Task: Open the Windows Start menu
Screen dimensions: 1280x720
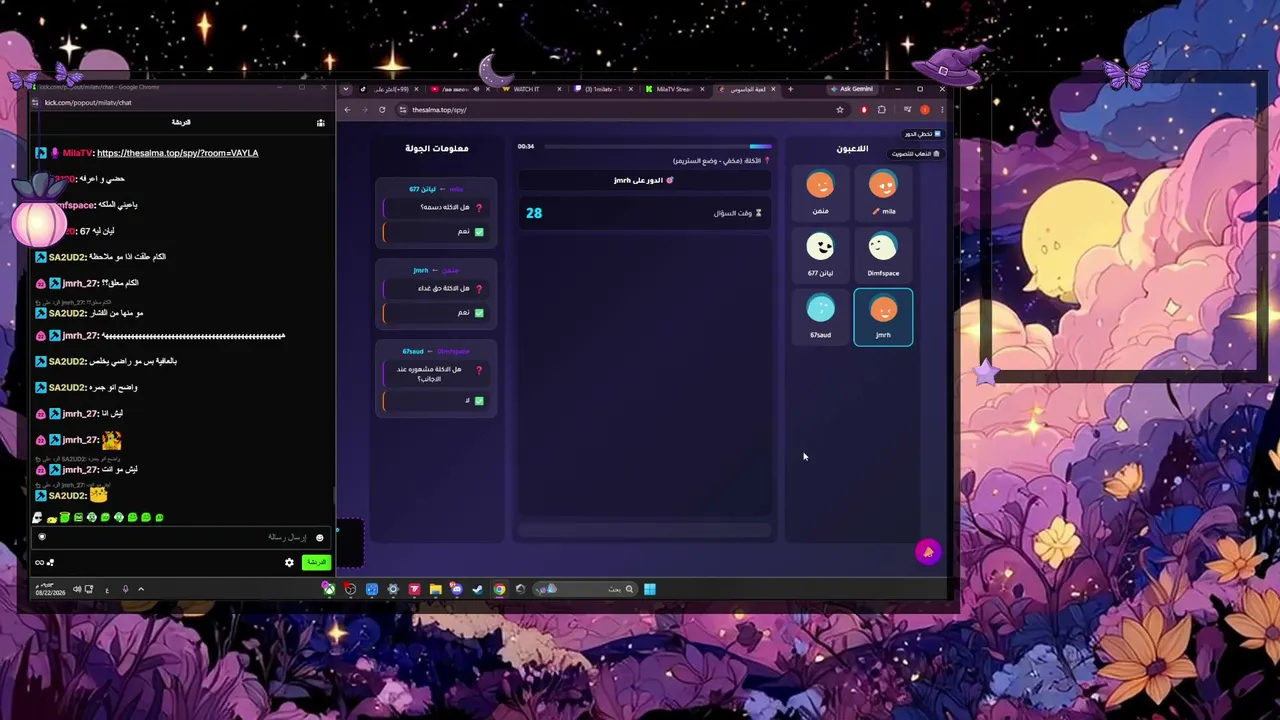Action: coord(649,589)
